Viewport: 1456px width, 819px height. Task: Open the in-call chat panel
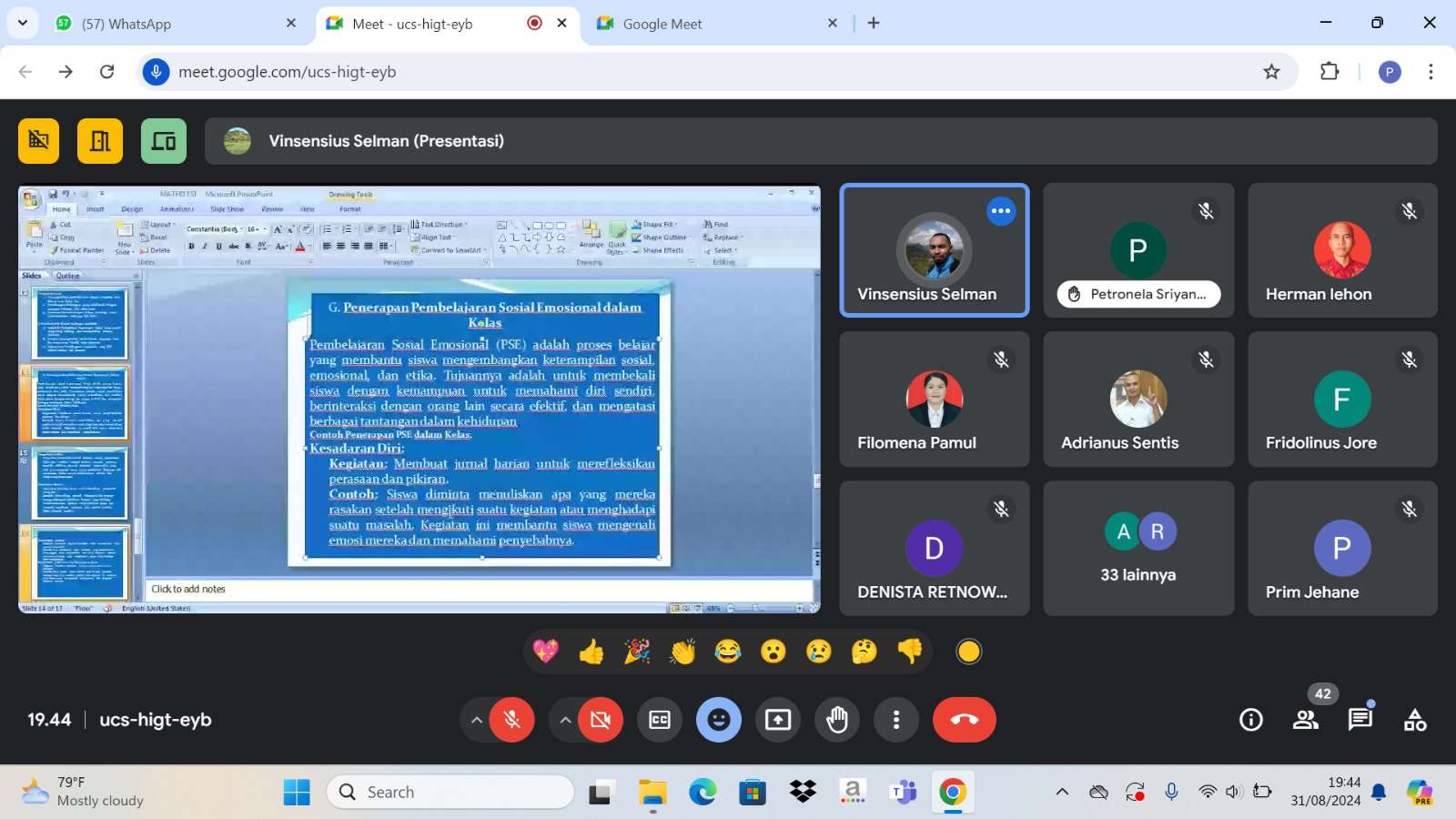click(1360, 720)
